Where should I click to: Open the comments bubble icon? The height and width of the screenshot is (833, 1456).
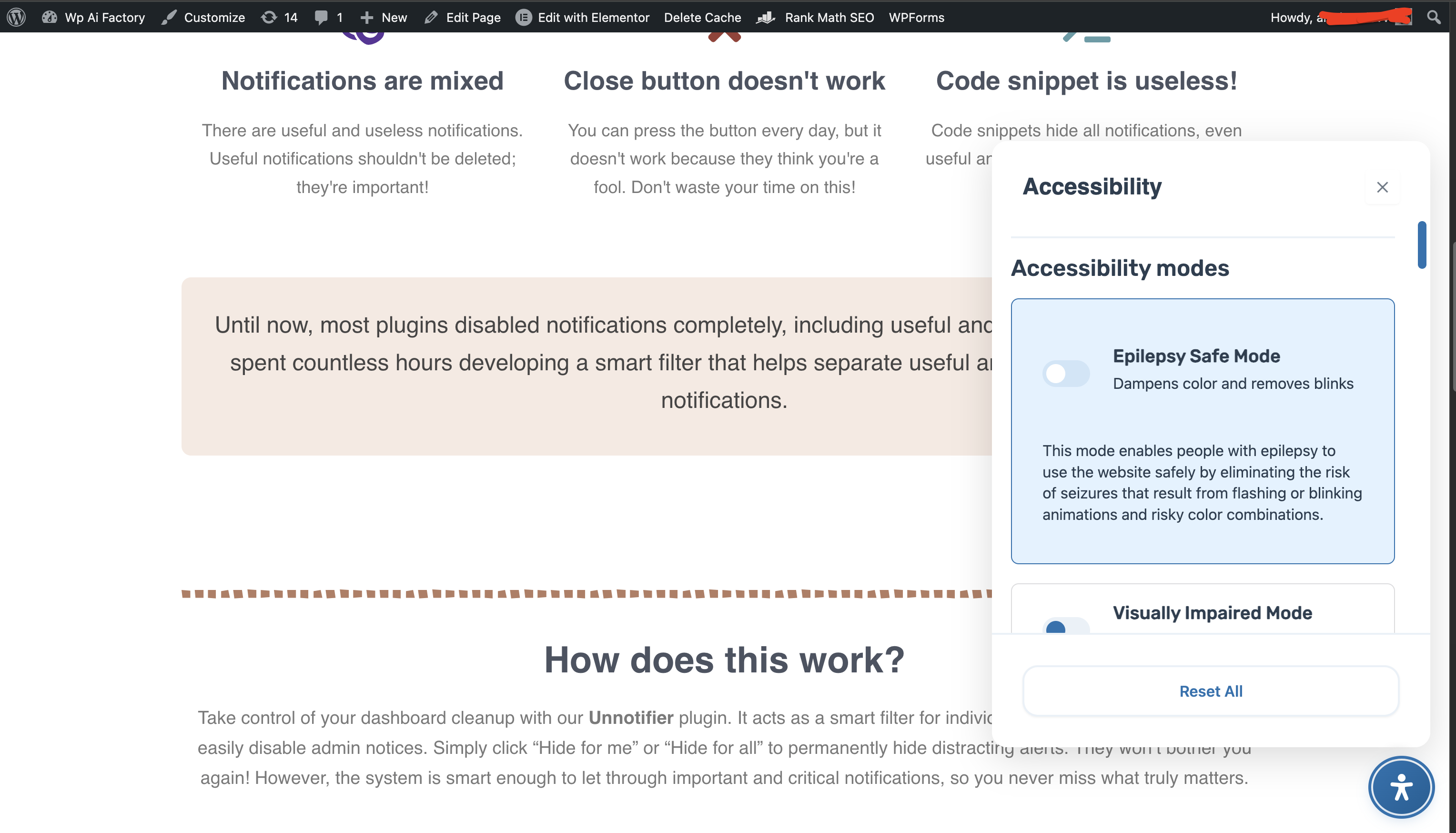pyautogui.click(x=322, y=17)
